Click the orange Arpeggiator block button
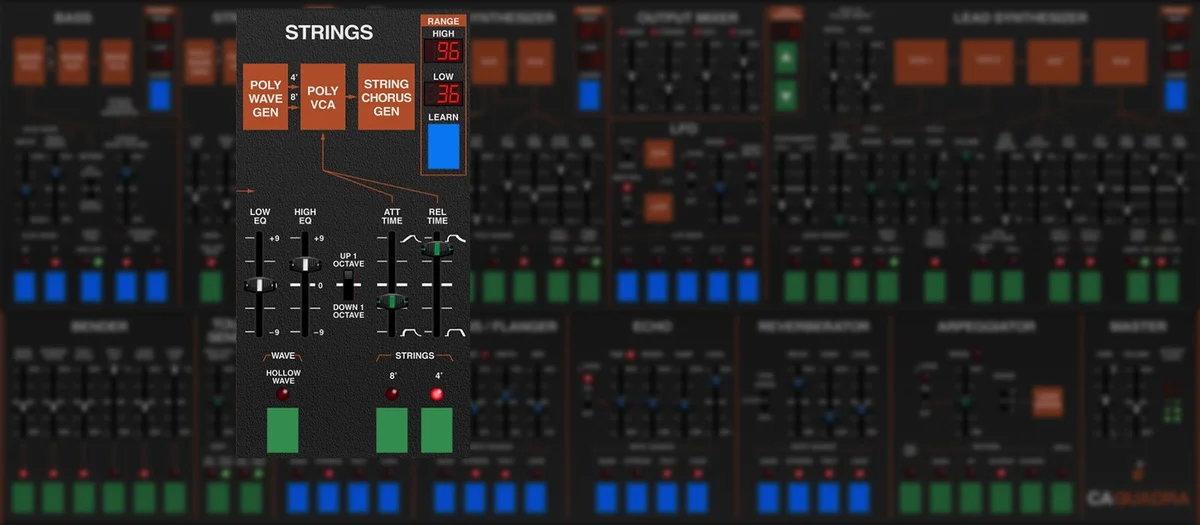This screenshot has width=1200, height=525. coord(1047,401)
